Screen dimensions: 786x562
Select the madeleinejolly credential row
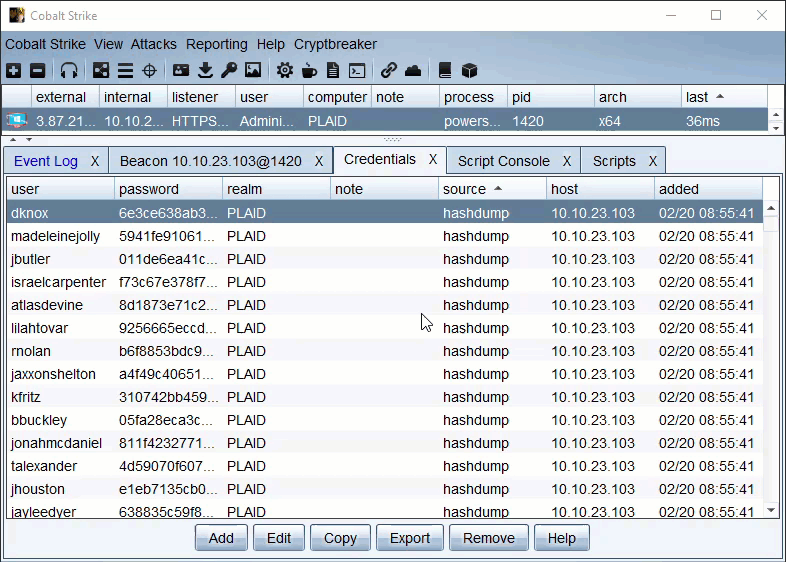point(384,236)
